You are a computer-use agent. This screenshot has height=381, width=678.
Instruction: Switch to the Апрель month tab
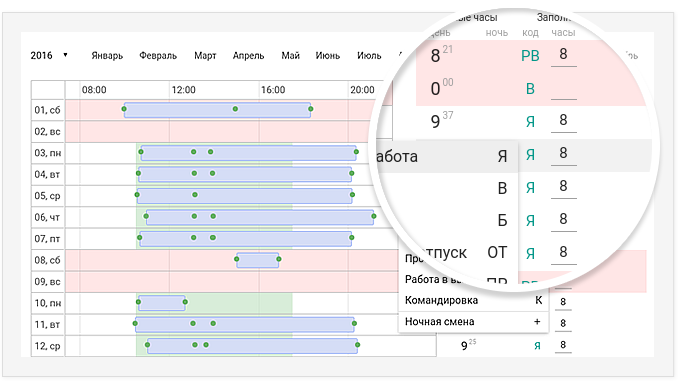[x=248, y=56]
